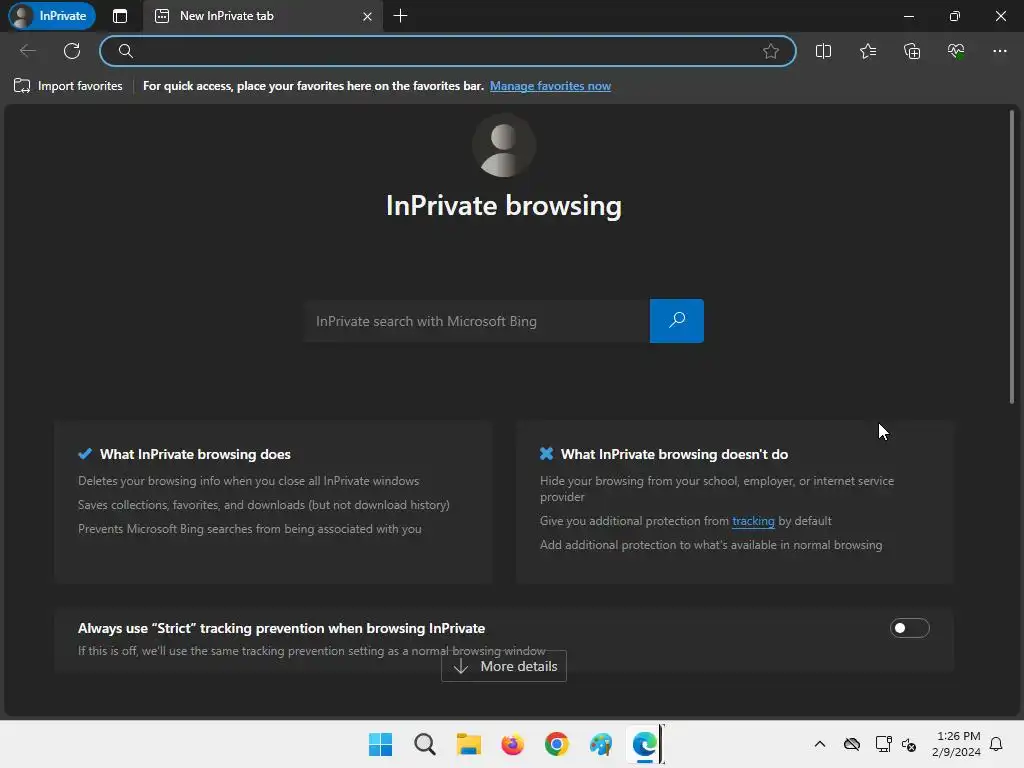Open the Favorites list icon
Image resolution: width=1024 pixels, height=768 pixels.
tap(868, 51)
